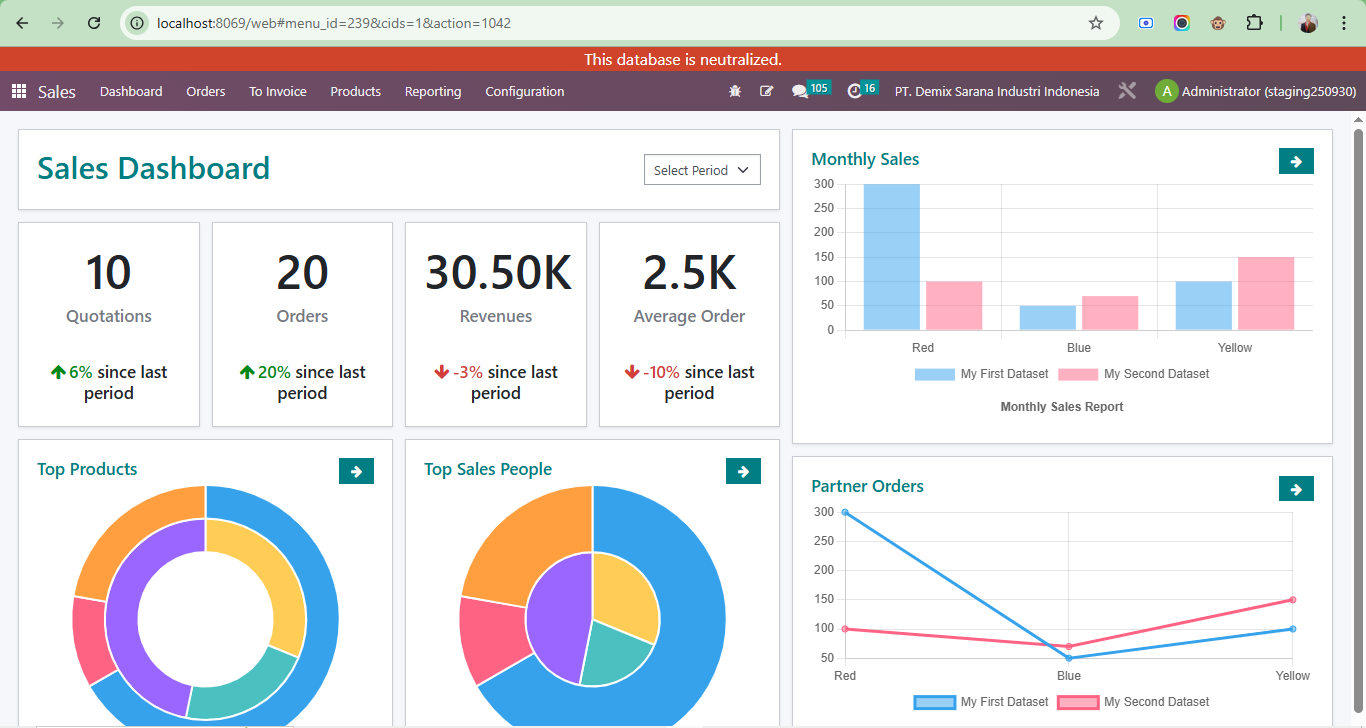Viewport: 1366px width, 728px height.
Task: Click the Revenues card showing 30.50K
Action: [x=496, y=324]
